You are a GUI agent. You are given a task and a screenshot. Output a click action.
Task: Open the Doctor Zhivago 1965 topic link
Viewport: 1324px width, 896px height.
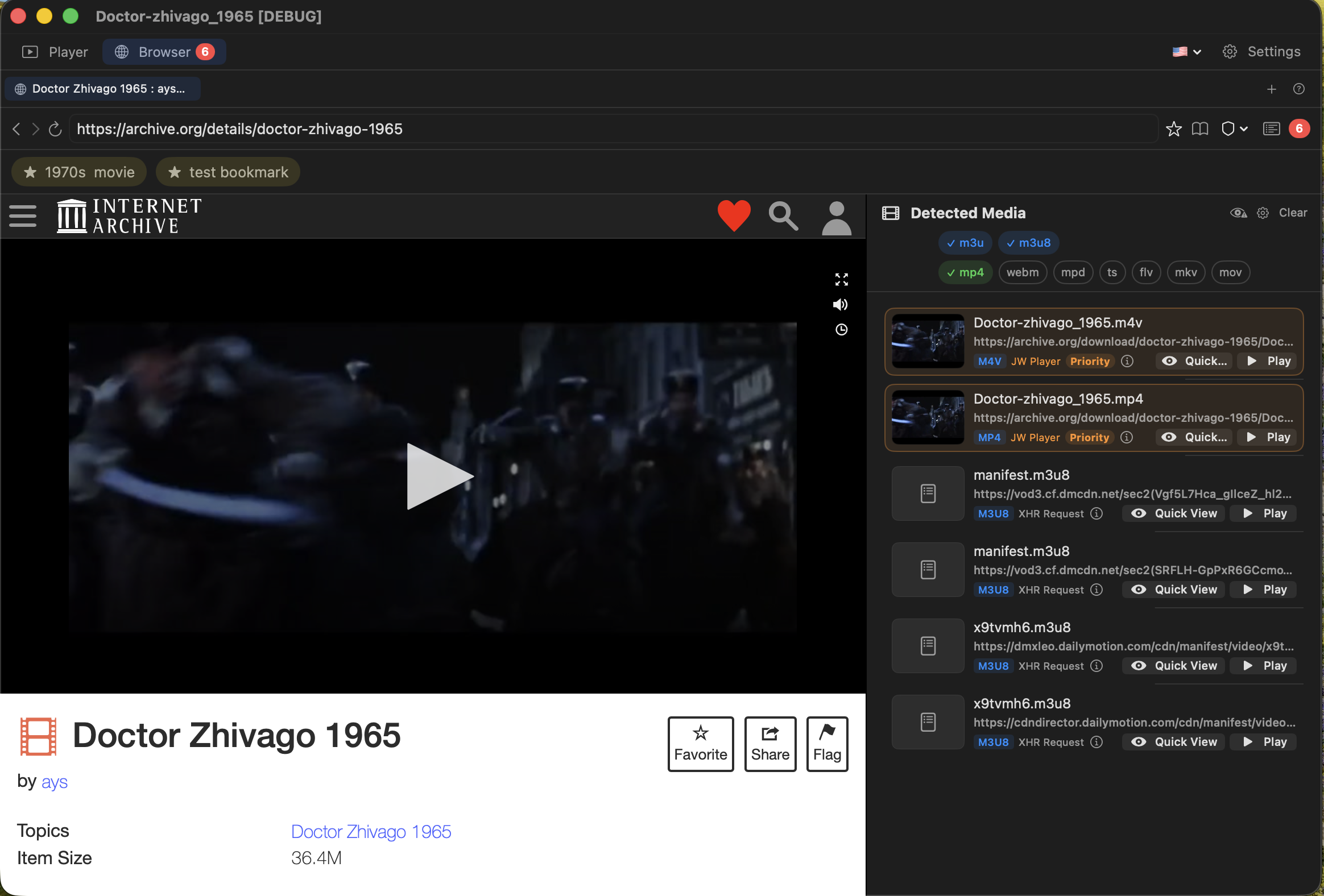pyautogui.click(x=371, y=832)
